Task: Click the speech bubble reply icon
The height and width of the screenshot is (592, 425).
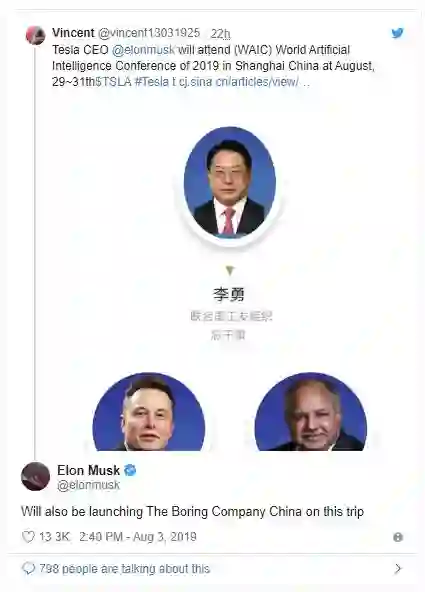Action: tap(28, 569)
